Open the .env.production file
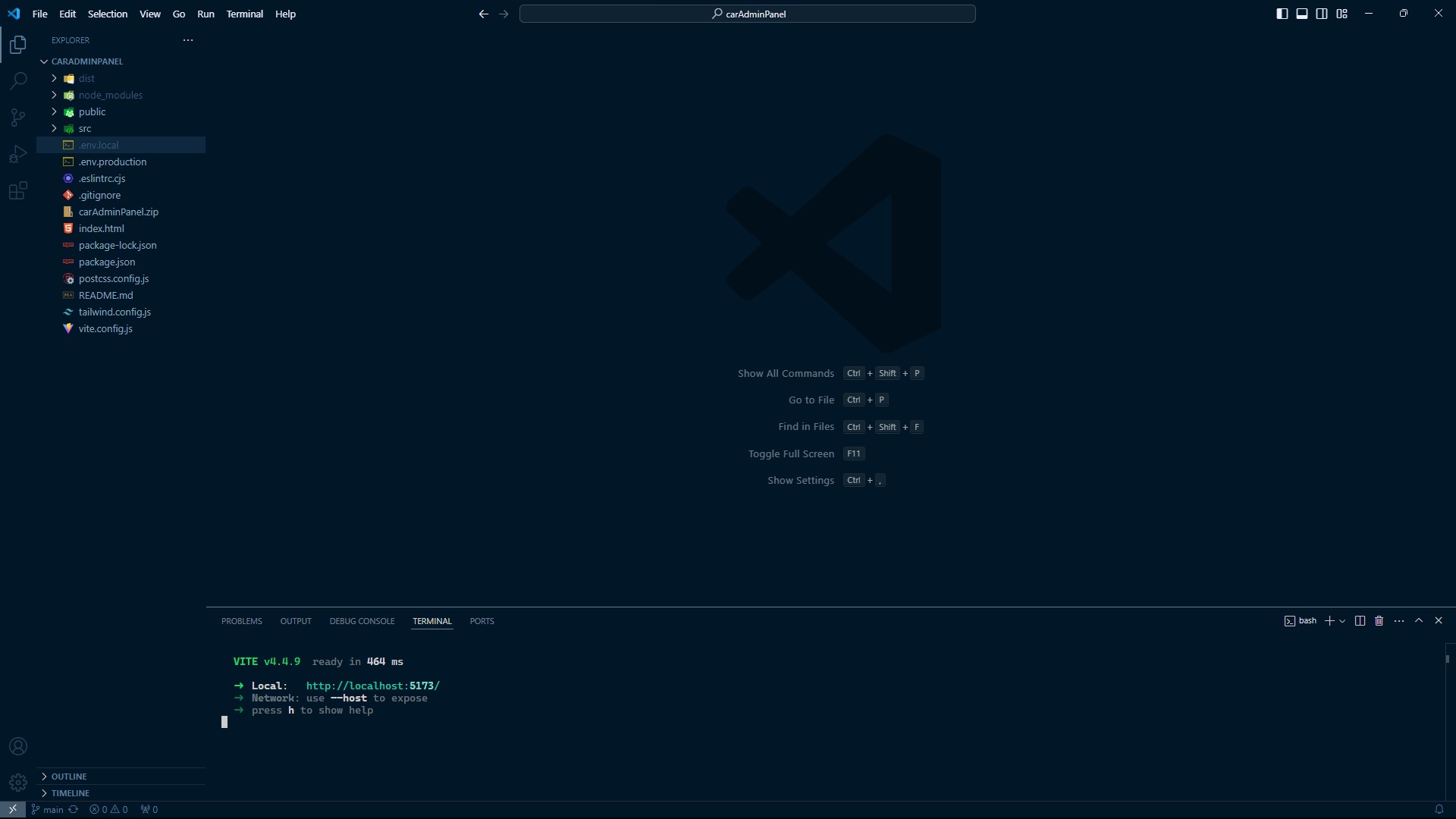 click(x=121, y=162)
